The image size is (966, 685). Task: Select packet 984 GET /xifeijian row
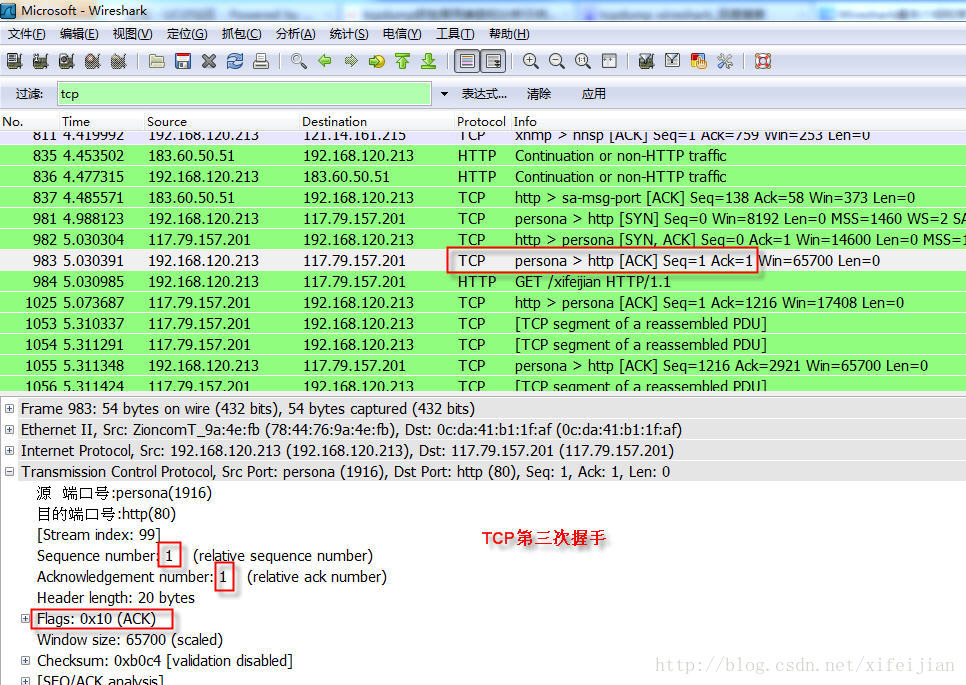coord(483,282)
